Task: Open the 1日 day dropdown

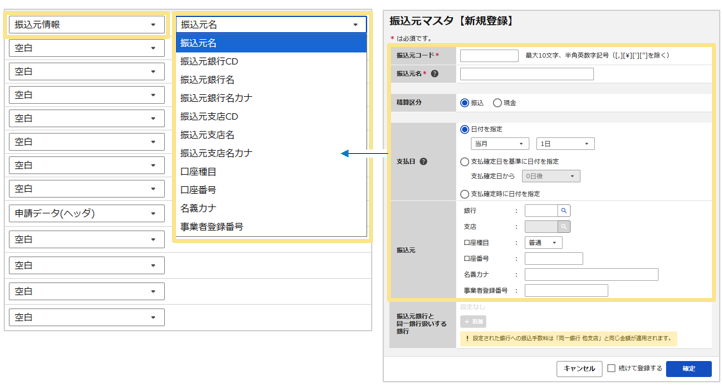Action: (x=565, y=144)
